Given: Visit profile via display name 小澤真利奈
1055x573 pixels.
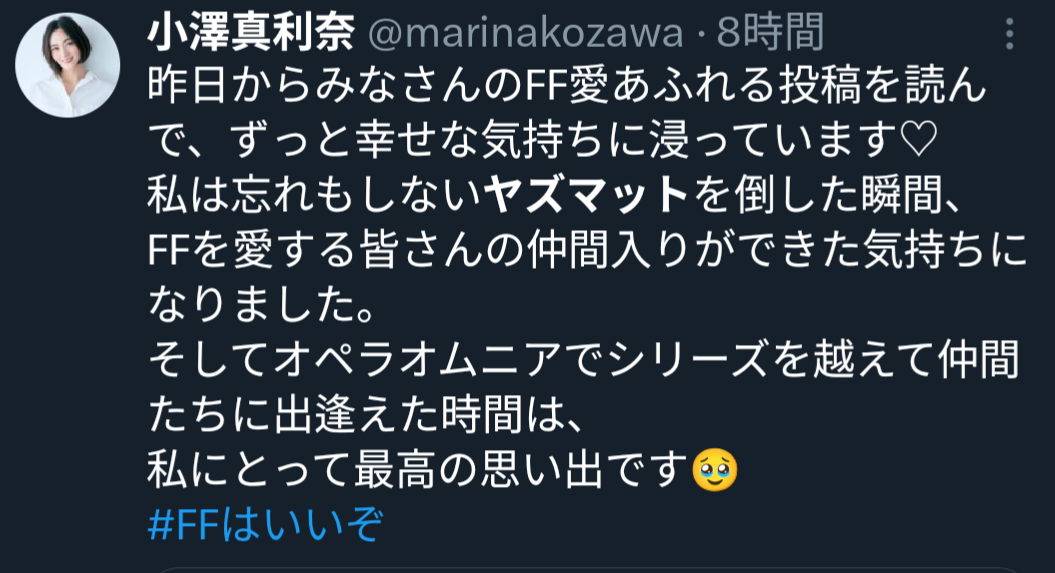Looking at the screenshot, I should pos(251,33).
